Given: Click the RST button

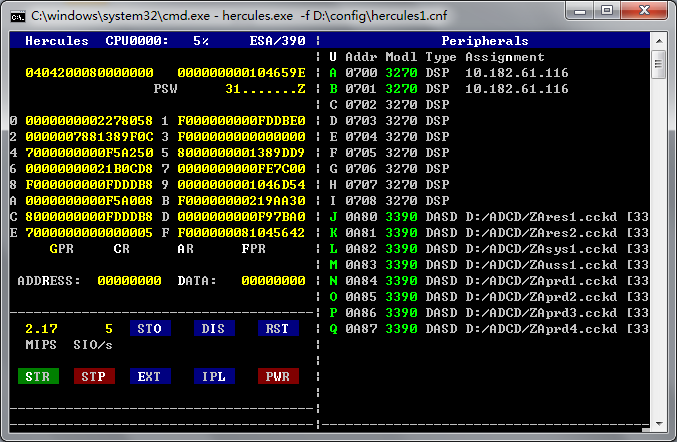Looking at the screenshot, I should coord(278,328).
